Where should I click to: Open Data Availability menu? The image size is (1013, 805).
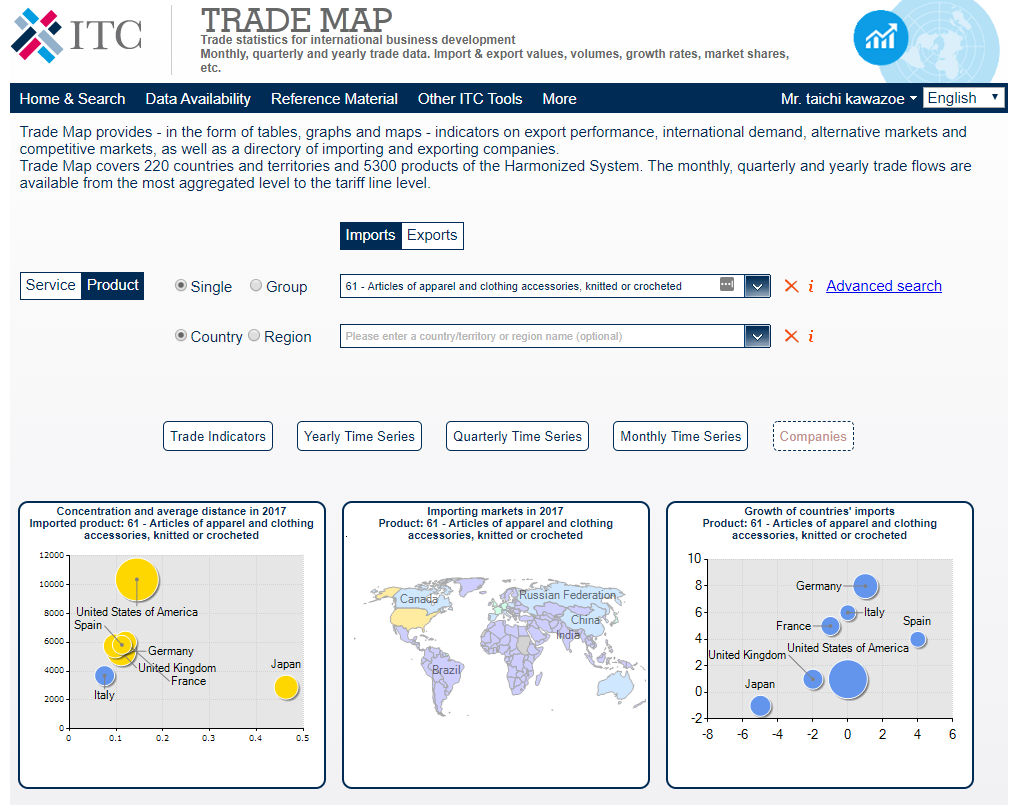click(198, 99)
